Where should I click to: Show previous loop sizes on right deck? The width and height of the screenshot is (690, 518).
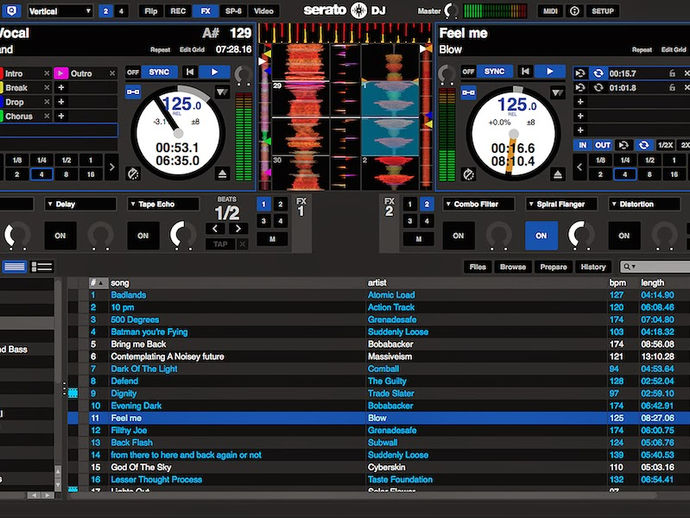tap(580, 167)
